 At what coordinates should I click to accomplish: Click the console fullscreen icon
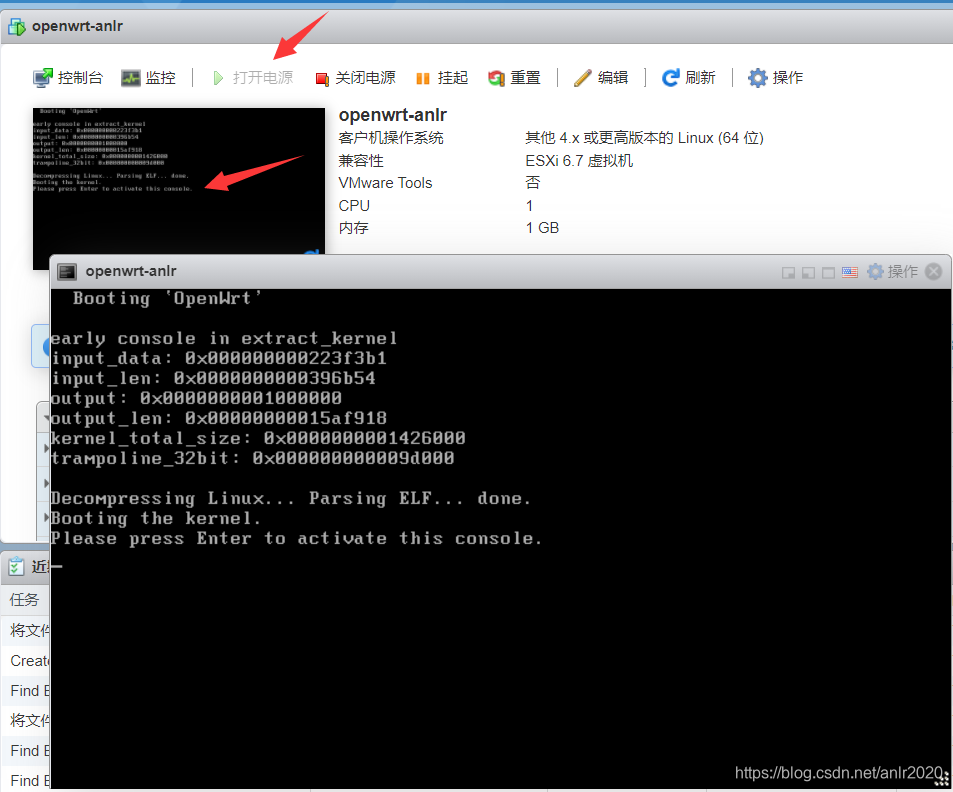pos(828,273)
